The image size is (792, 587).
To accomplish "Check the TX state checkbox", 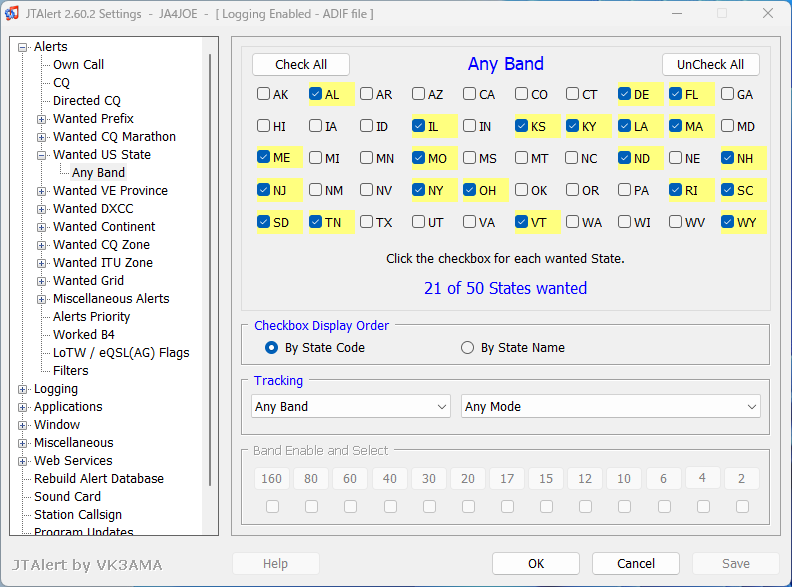I will coord(366,222).
